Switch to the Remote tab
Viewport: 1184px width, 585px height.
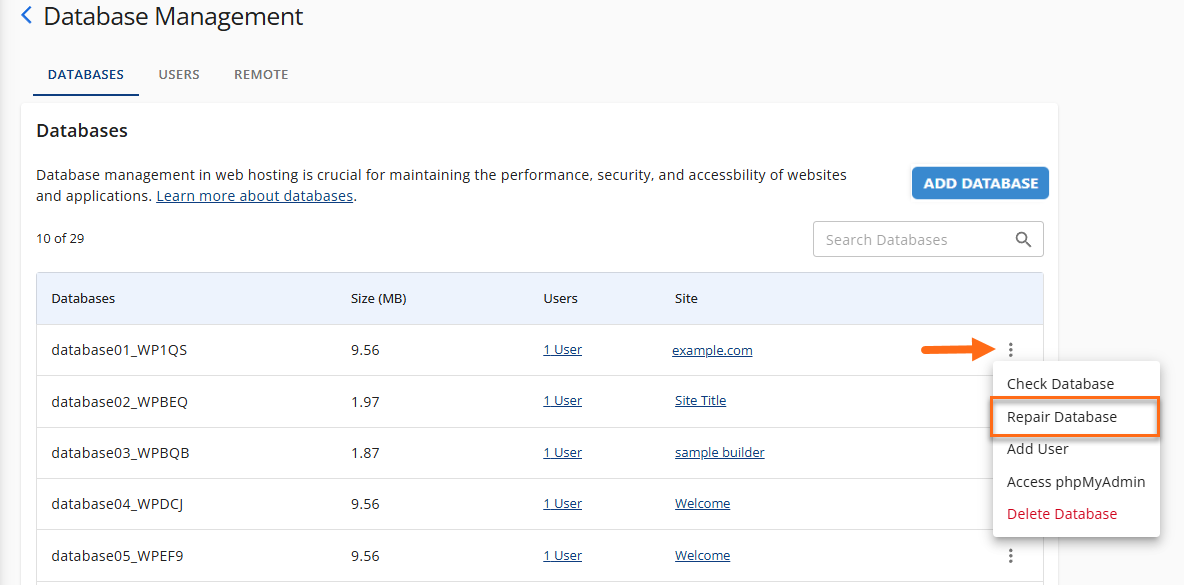click(x=261, y=75)
